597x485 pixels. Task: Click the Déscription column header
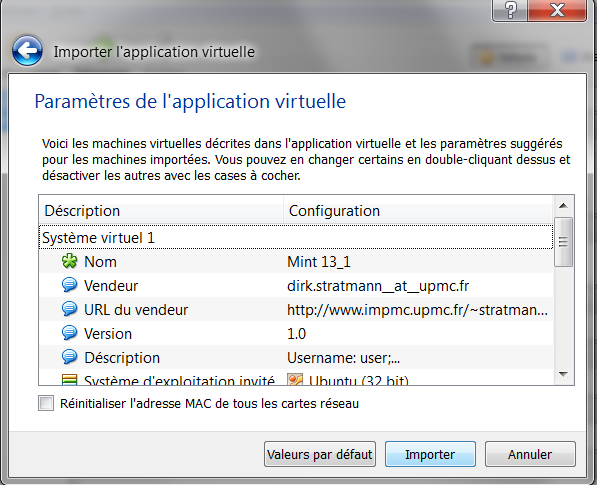[161, 211]
